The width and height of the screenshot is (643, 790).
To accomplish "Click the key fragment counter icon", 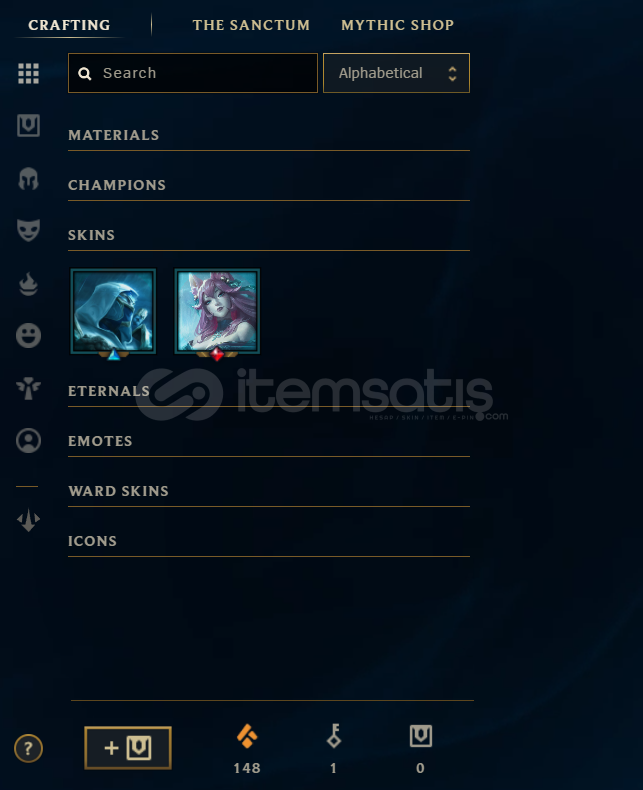I will pyautogui.click(x=334, y=736).
